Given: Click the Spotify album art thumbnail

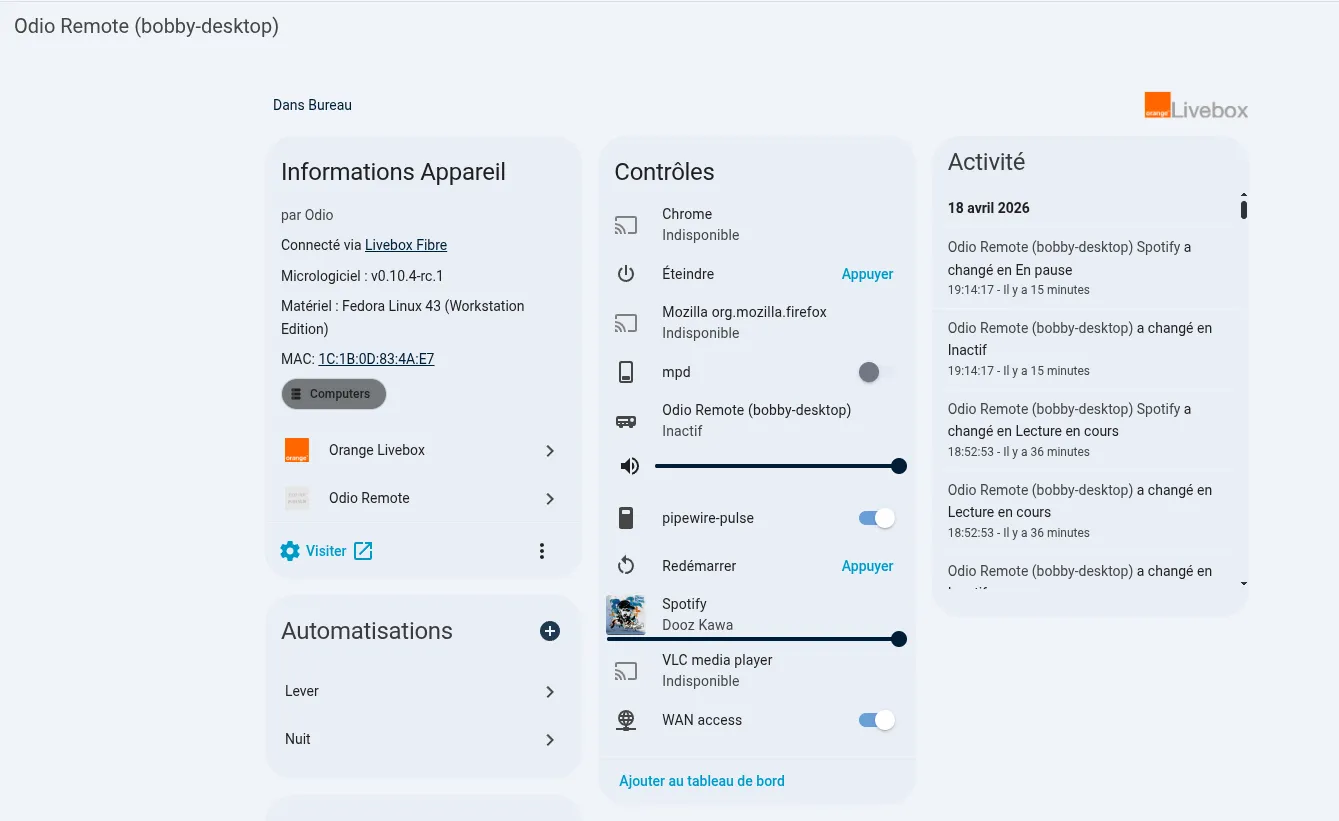Looking at the screenshot, I should pyautogui.click(x=626, y=614).
